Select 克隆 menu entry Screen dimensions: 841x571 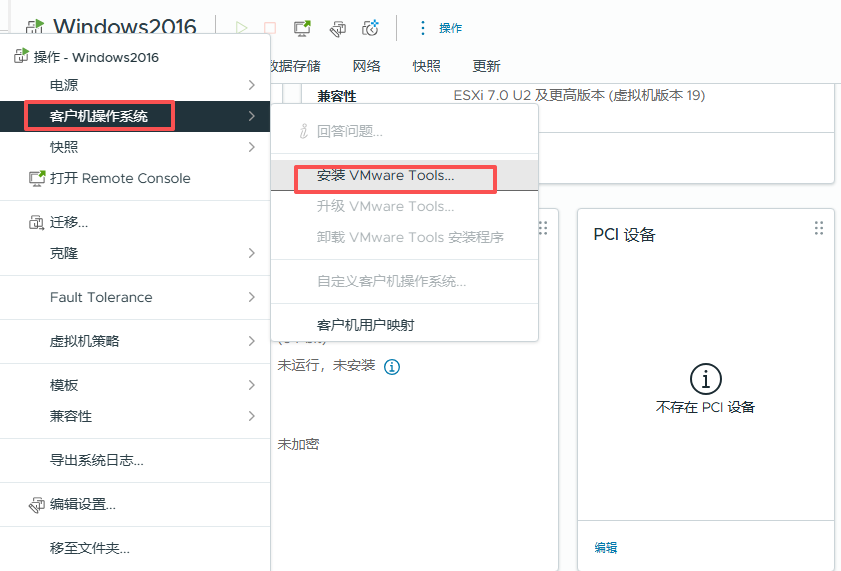[135, 253]
